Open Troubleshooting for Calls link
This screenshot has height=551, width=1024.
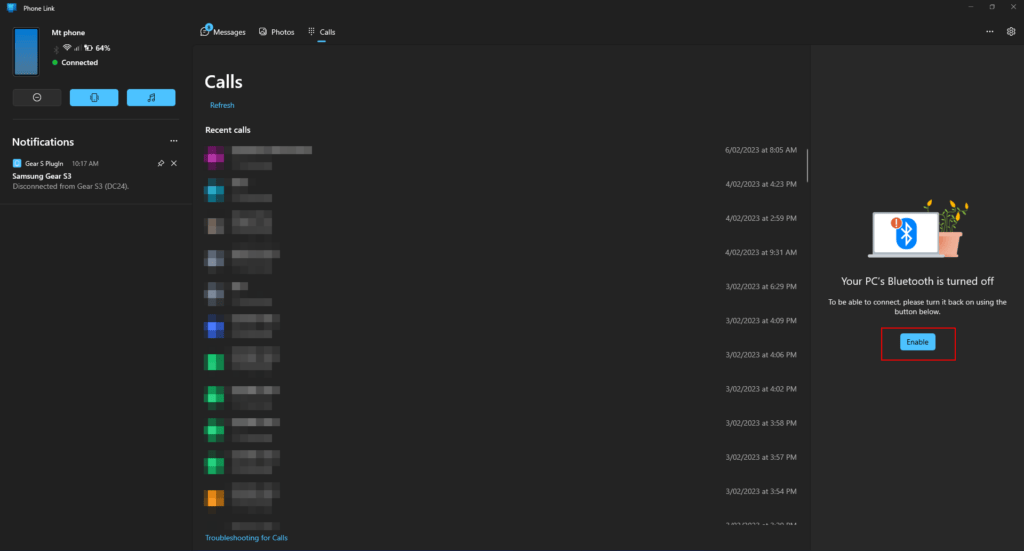(246, 538)
